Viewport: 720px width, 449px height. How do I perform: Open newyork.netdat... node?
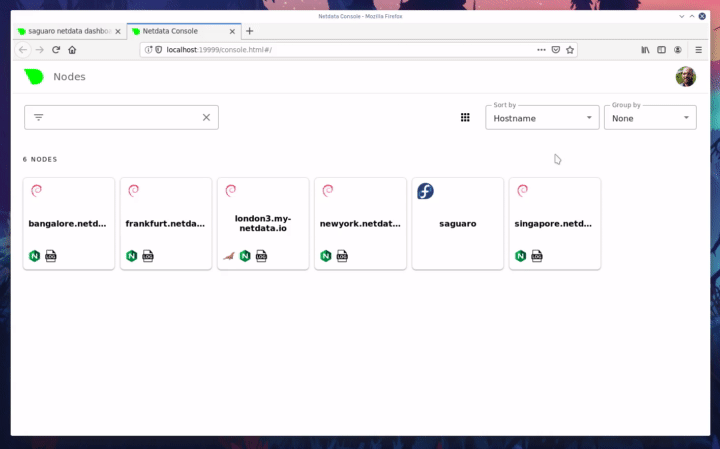pyautogui.click(x=360, y=224)
